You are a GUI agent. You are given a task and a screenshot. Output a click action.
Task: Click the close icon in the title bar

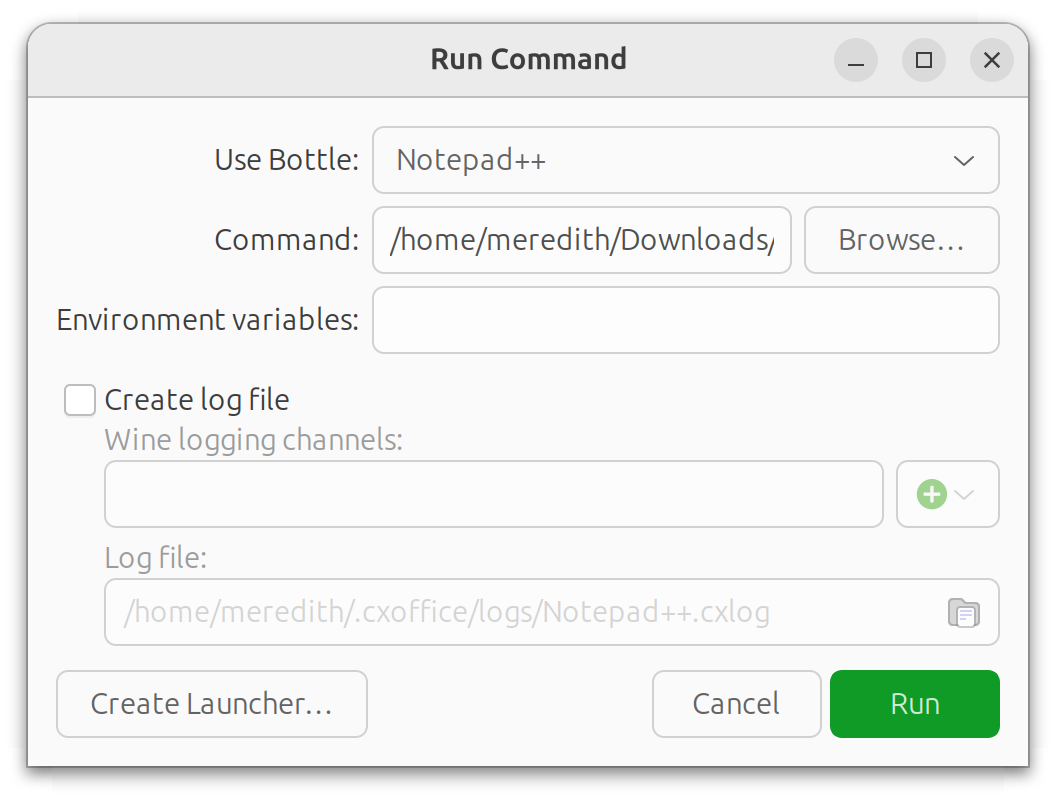click(991, 60)
